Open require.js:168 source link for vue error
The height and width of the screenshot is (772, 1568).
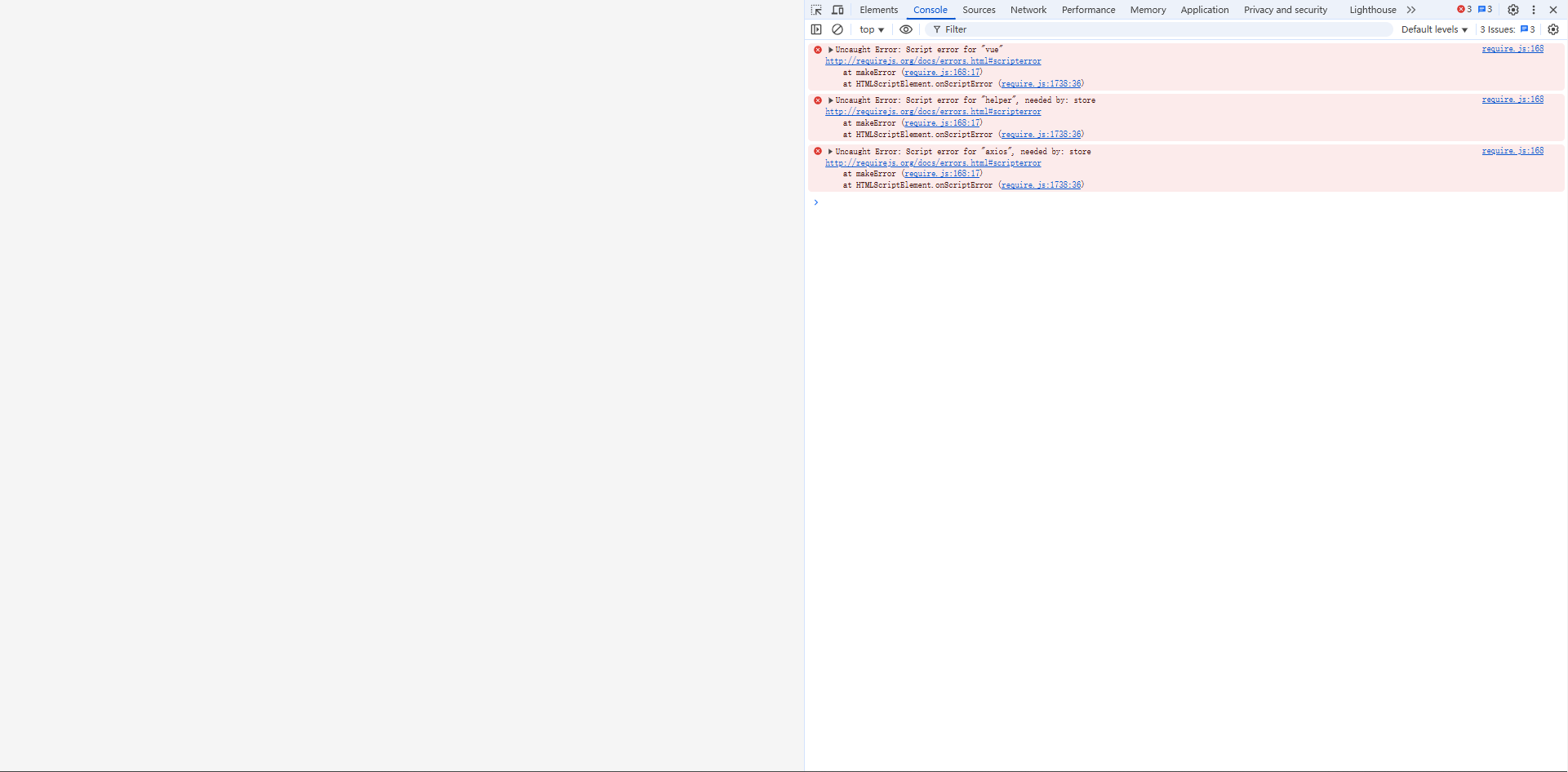(1512, 49)
